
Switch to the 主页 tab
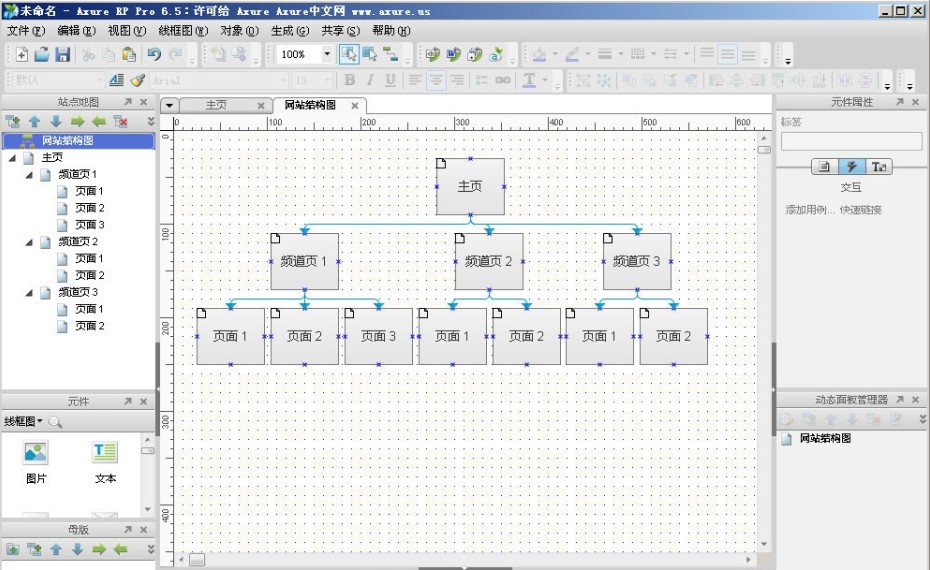coord(216,105)
